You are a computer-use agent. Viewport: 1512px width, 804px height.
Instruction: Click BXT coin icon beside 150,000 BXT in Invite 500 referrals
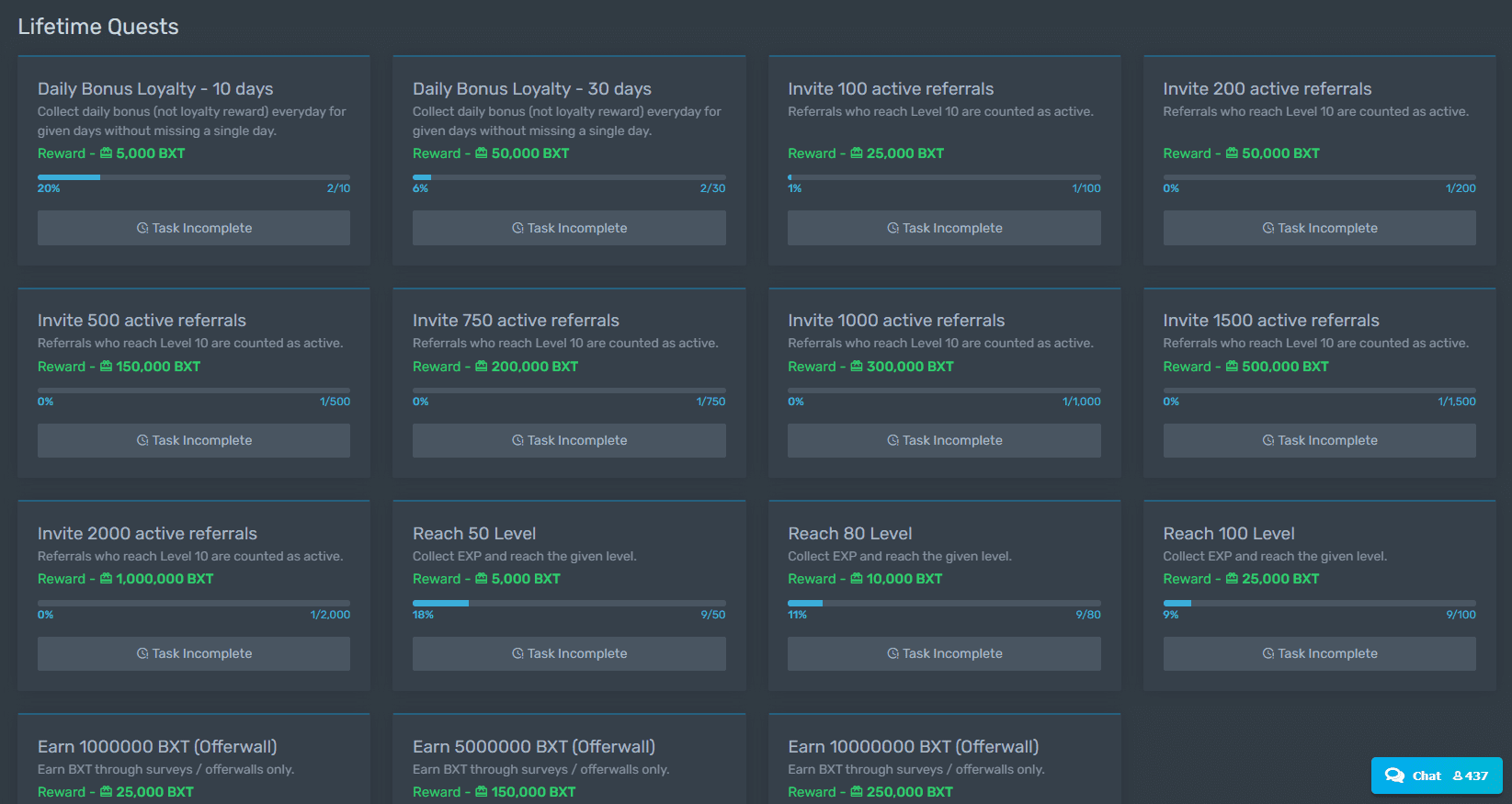point(106,366)
